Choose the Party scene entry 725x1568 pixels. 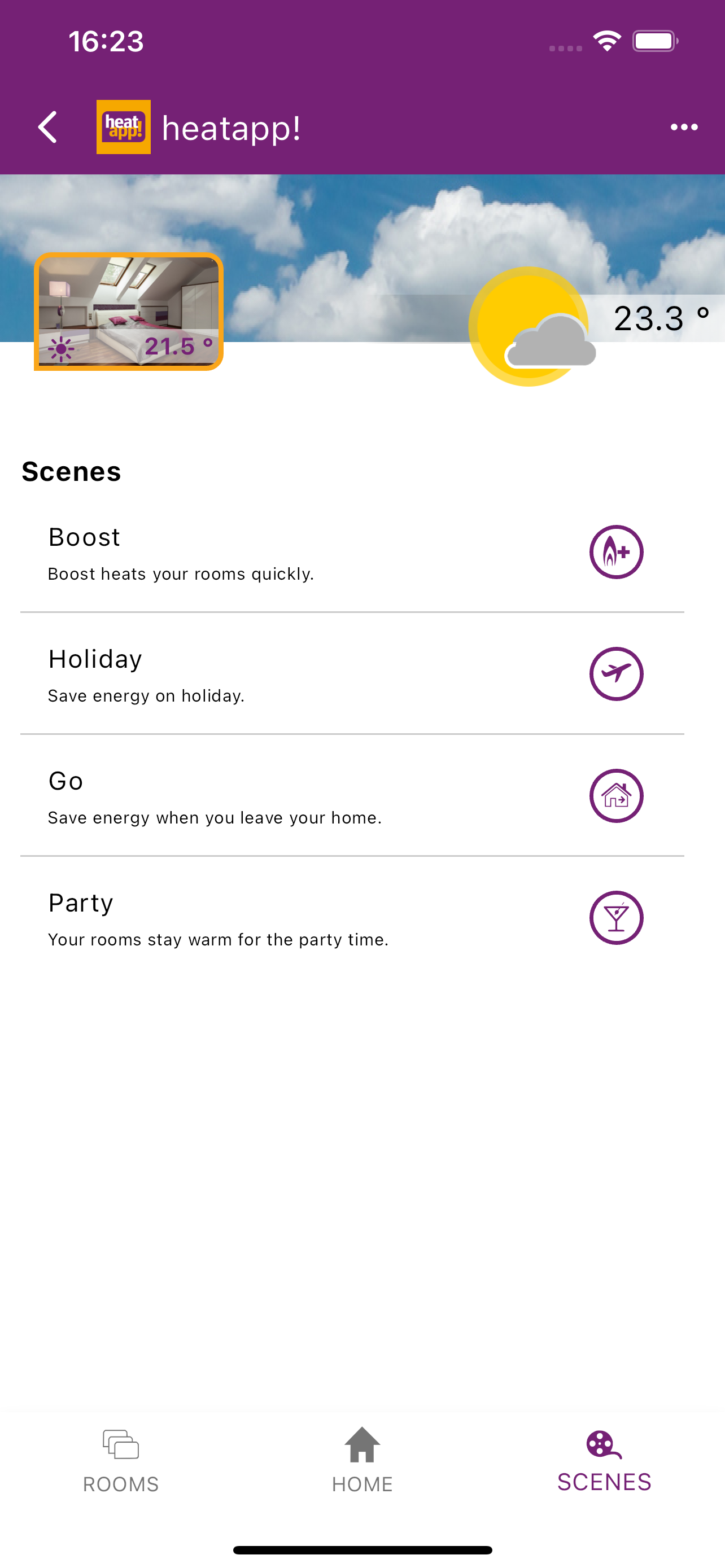(352, 917)
